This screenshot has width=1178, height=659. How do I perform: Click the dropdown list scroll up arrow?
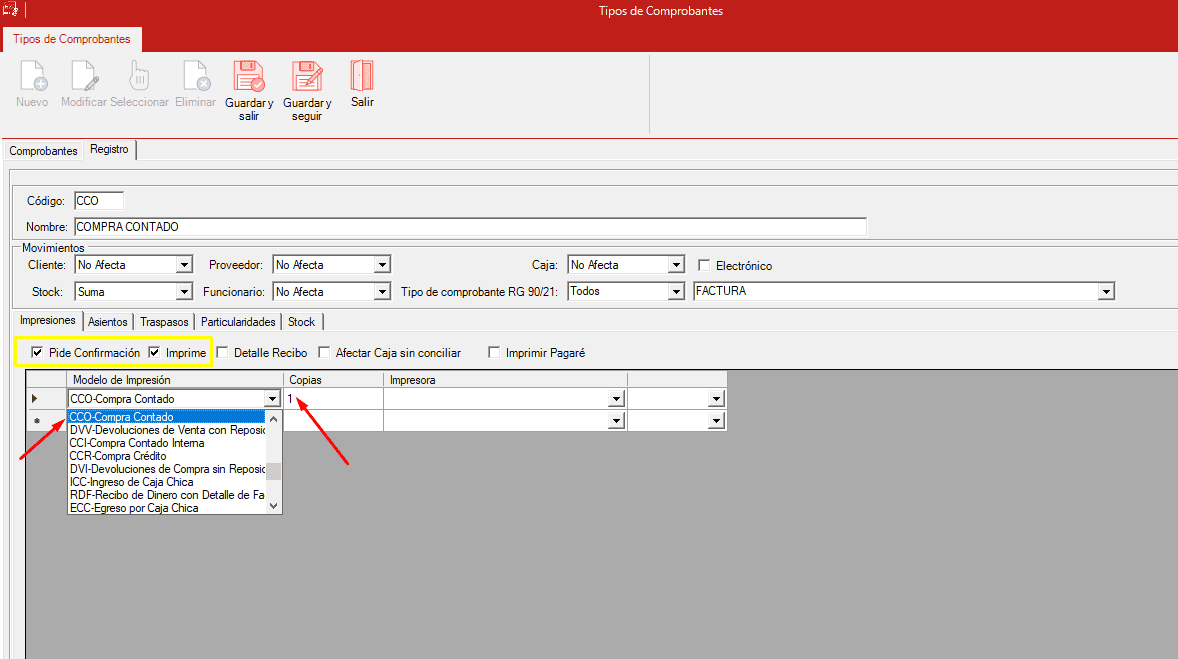[273, 419]
